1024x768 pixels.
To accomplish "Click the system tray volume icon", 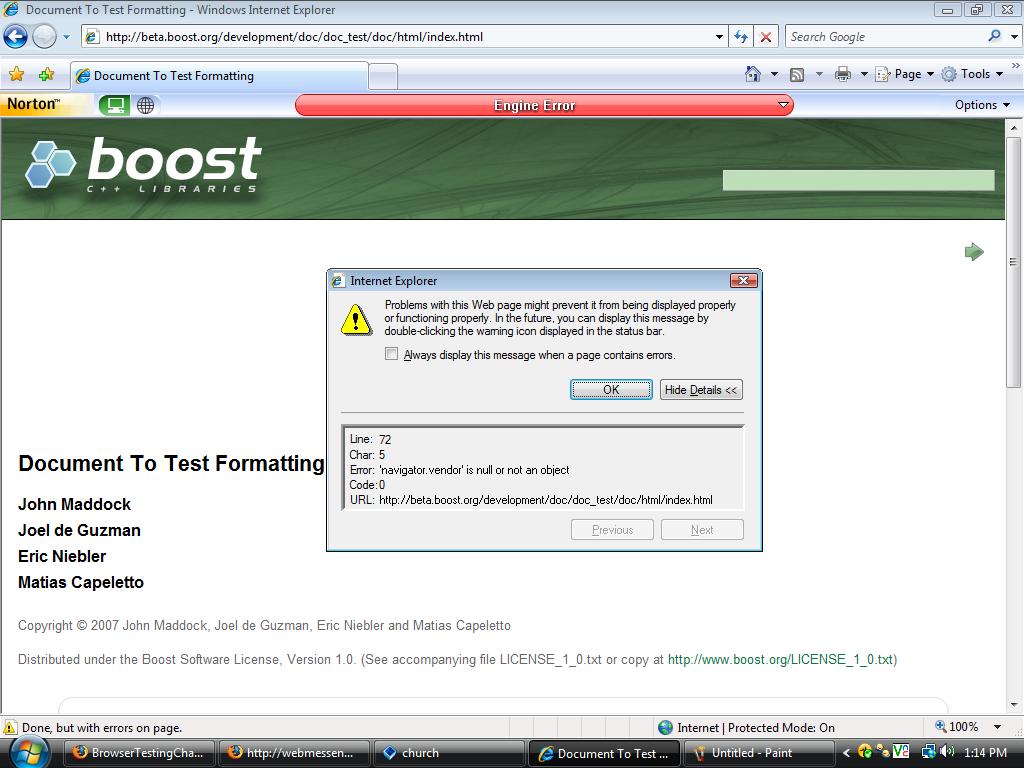I will tap(948, 752).
